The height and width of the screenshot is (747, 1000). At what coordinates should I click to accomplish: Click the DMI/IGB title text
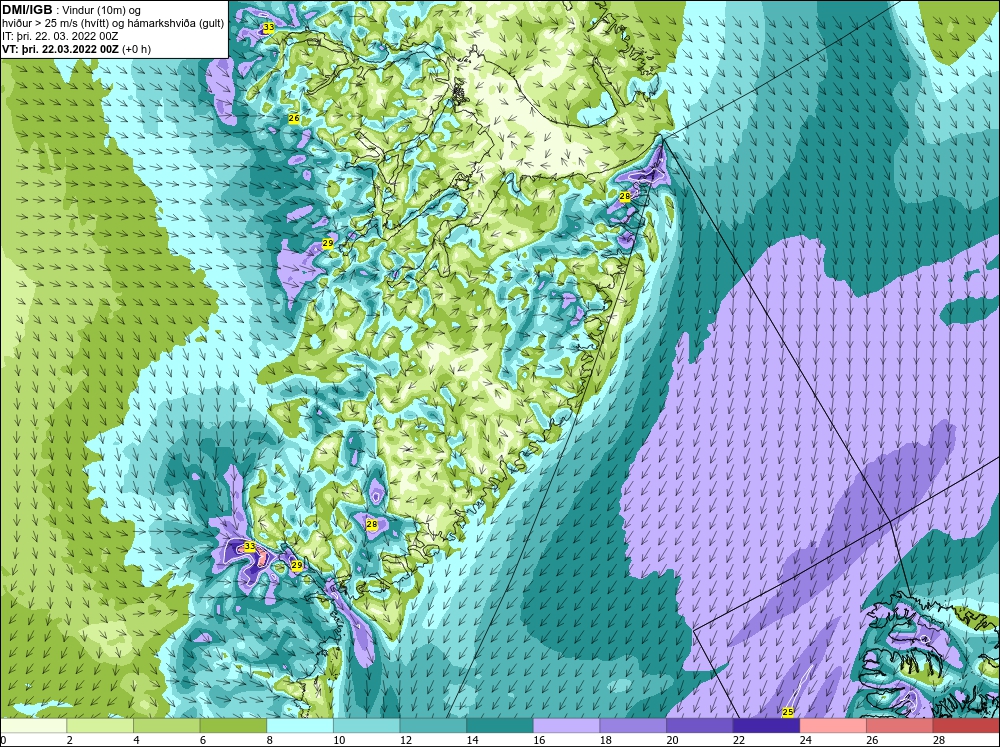27,10
